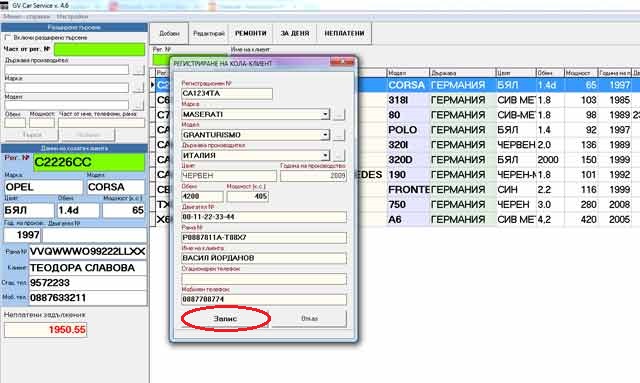This screenshot has height=383, width=640.
Task: Click the green Част от рег. № search field
Action: point(100,49)
